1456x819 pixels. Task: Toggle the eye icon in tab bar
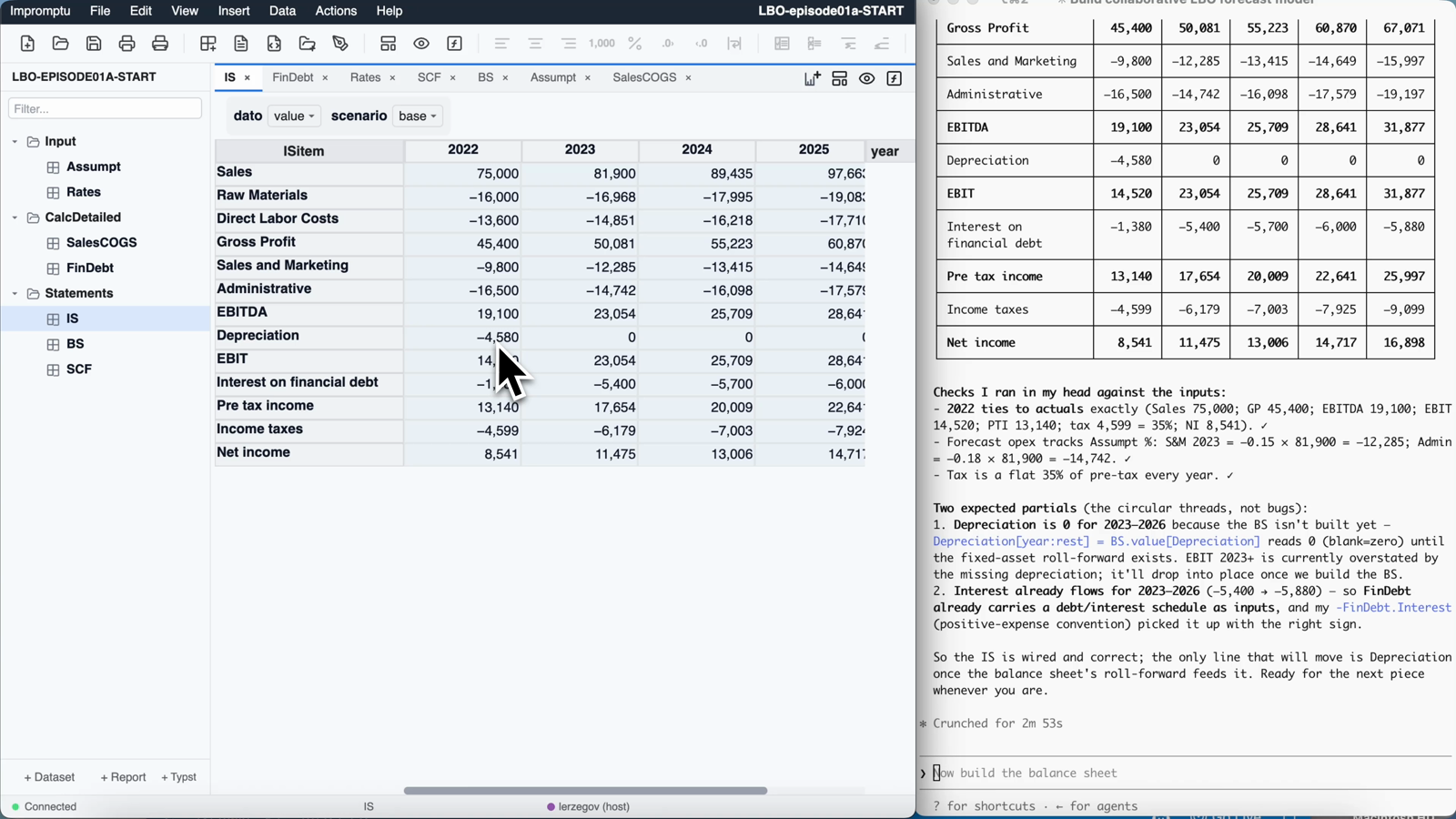(x=866, y=79)
